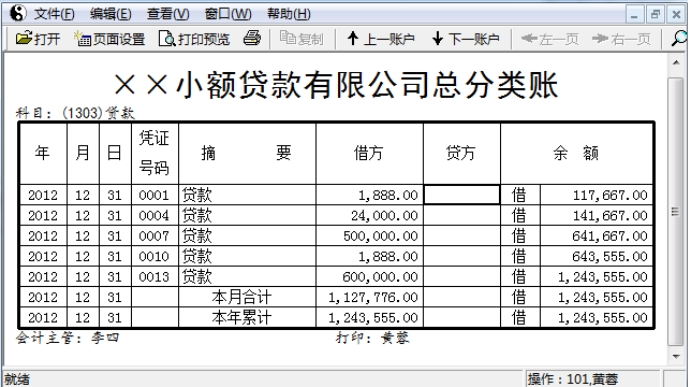Click balance 643,555.00
The width and height of the screenshot is (692, 387).
click(610, 256)
